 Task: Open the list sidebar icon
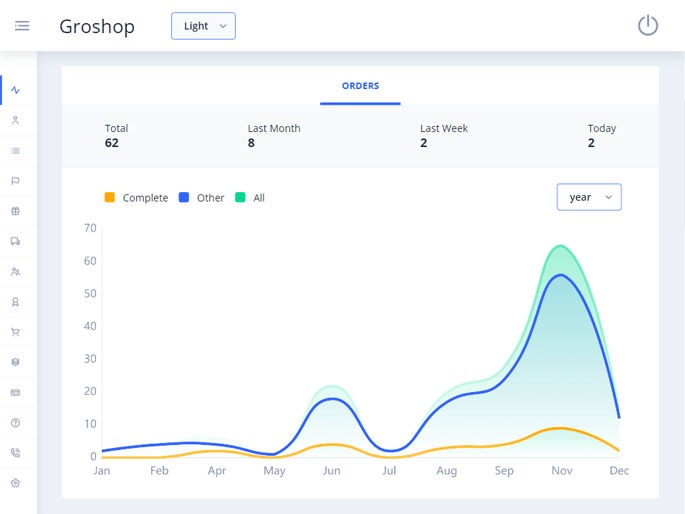16,151
